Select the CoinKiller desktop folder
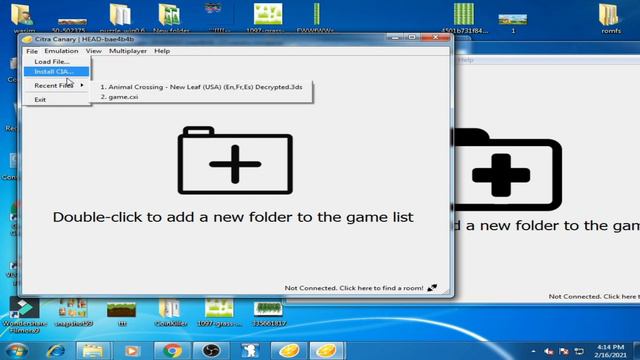The height and width of the screenshot is (360, 640). click(x=170, y=313)
